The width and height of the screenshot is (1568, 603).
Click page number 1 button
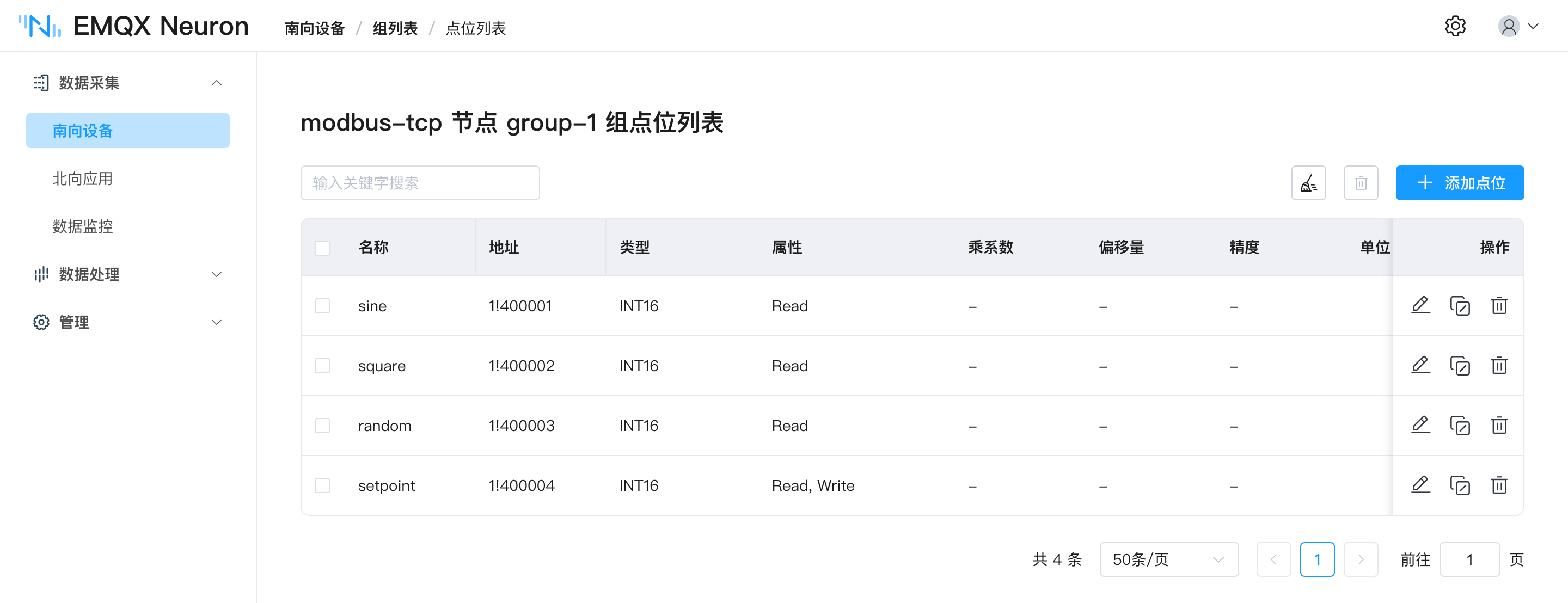(x=1317, y=559)
